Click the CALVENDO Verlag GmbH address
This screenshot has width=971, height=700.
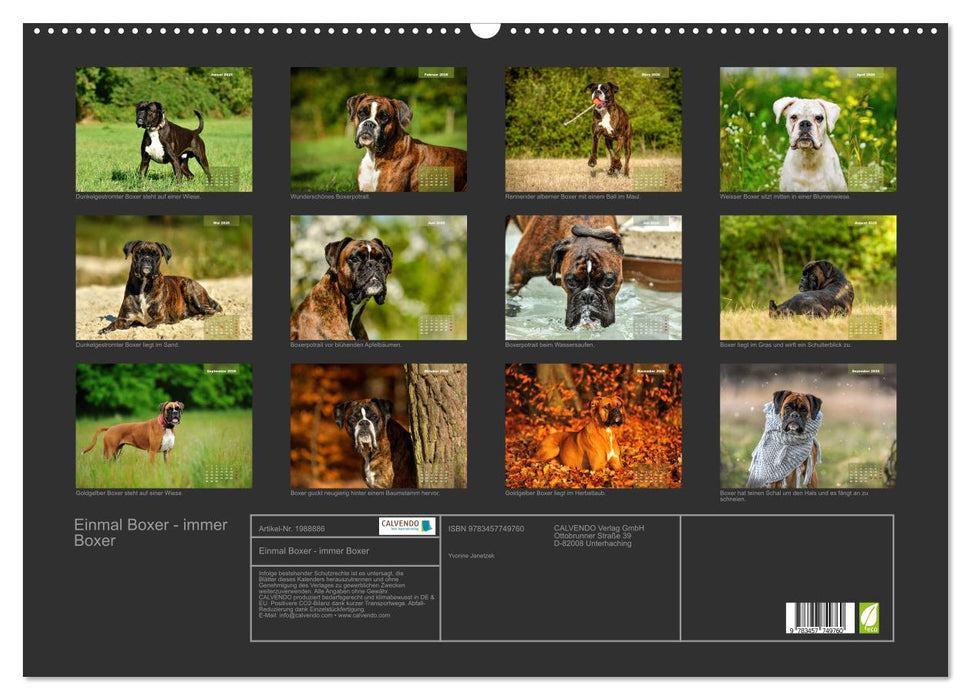pyautogui.click(x=599, y=535)
